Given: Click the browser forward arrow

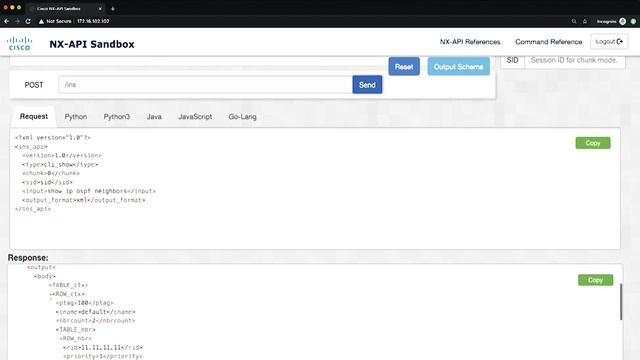Looking at the screenshot, I should [x=17, y=21].
